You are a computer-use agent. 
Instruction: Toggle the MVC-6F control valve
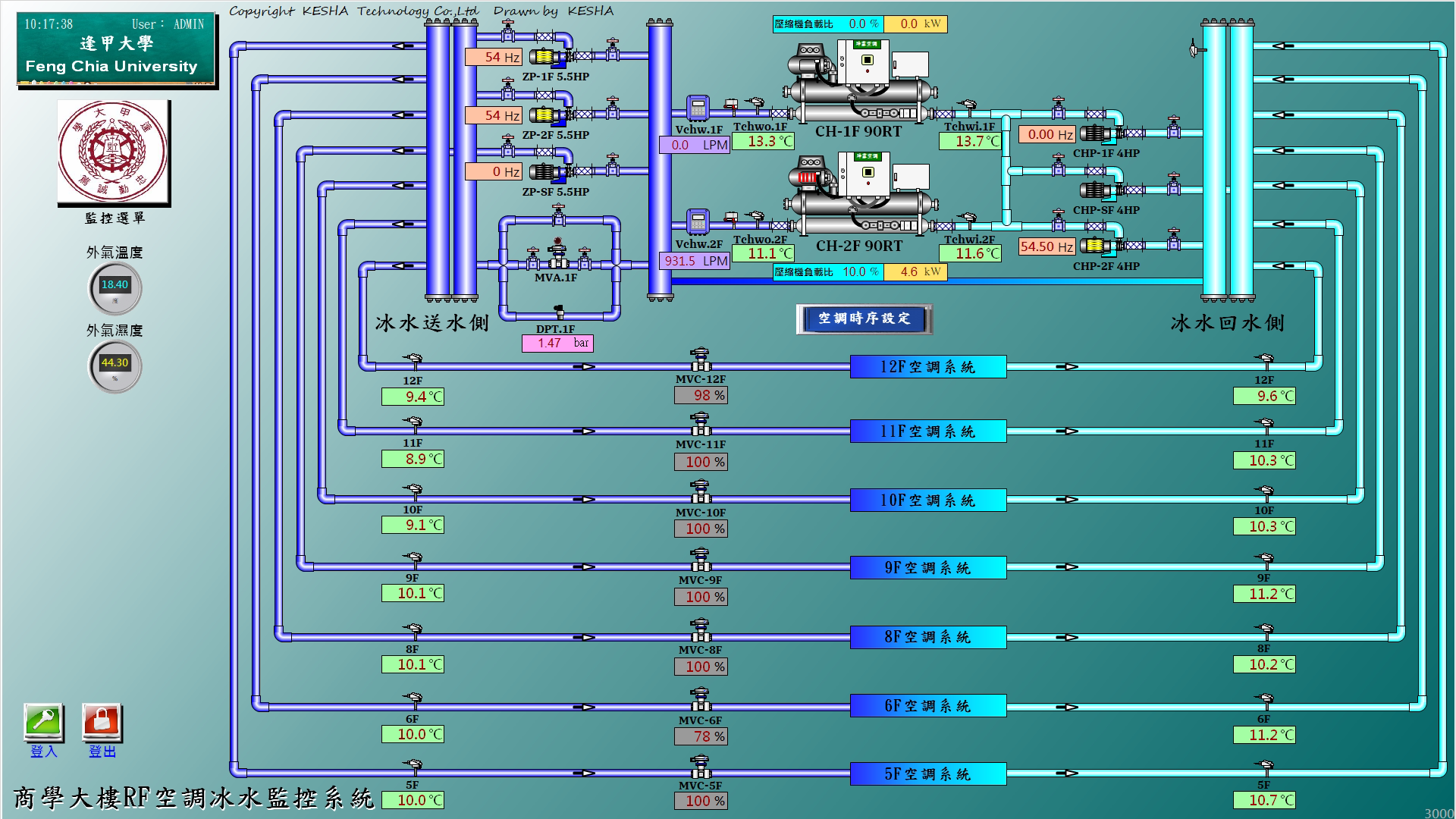pyautogui.click(x=700, y=701)
